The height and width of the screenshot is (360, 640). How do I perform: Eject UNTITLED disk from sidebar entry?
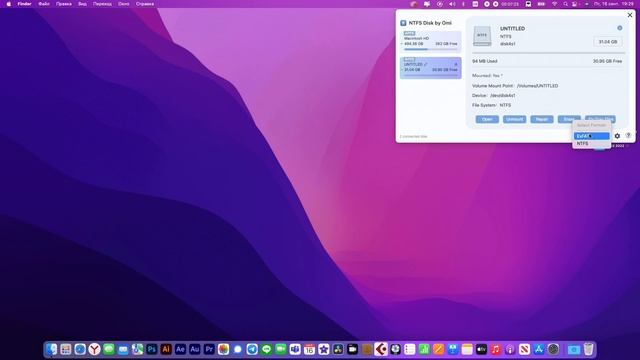[x=456, y=64]
